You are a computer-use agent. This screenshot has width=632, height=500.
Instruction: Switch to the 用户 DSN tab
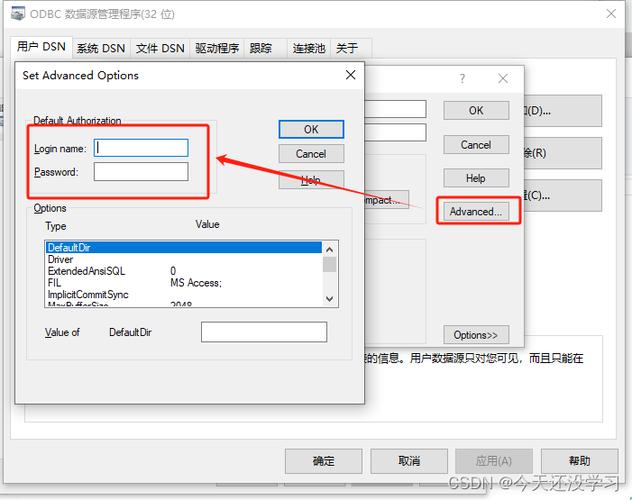pos(41,47)
